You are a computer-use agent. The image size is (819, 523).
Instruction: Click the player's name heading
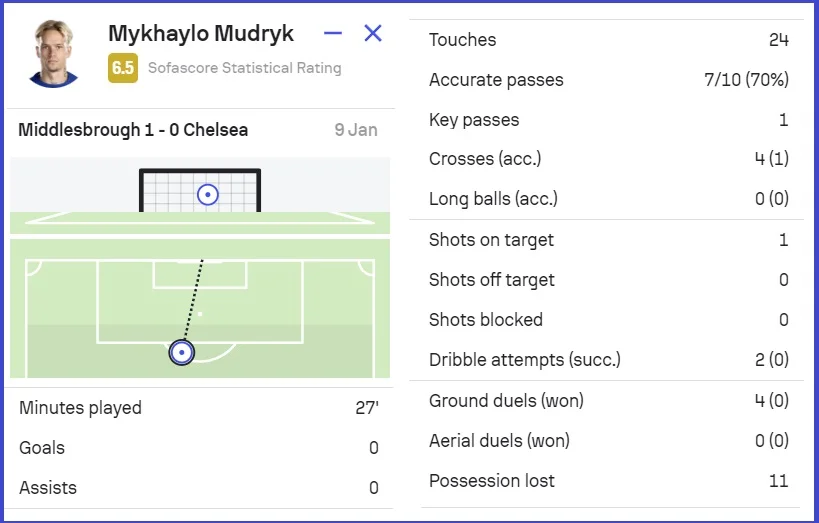[x=201, y=33]
